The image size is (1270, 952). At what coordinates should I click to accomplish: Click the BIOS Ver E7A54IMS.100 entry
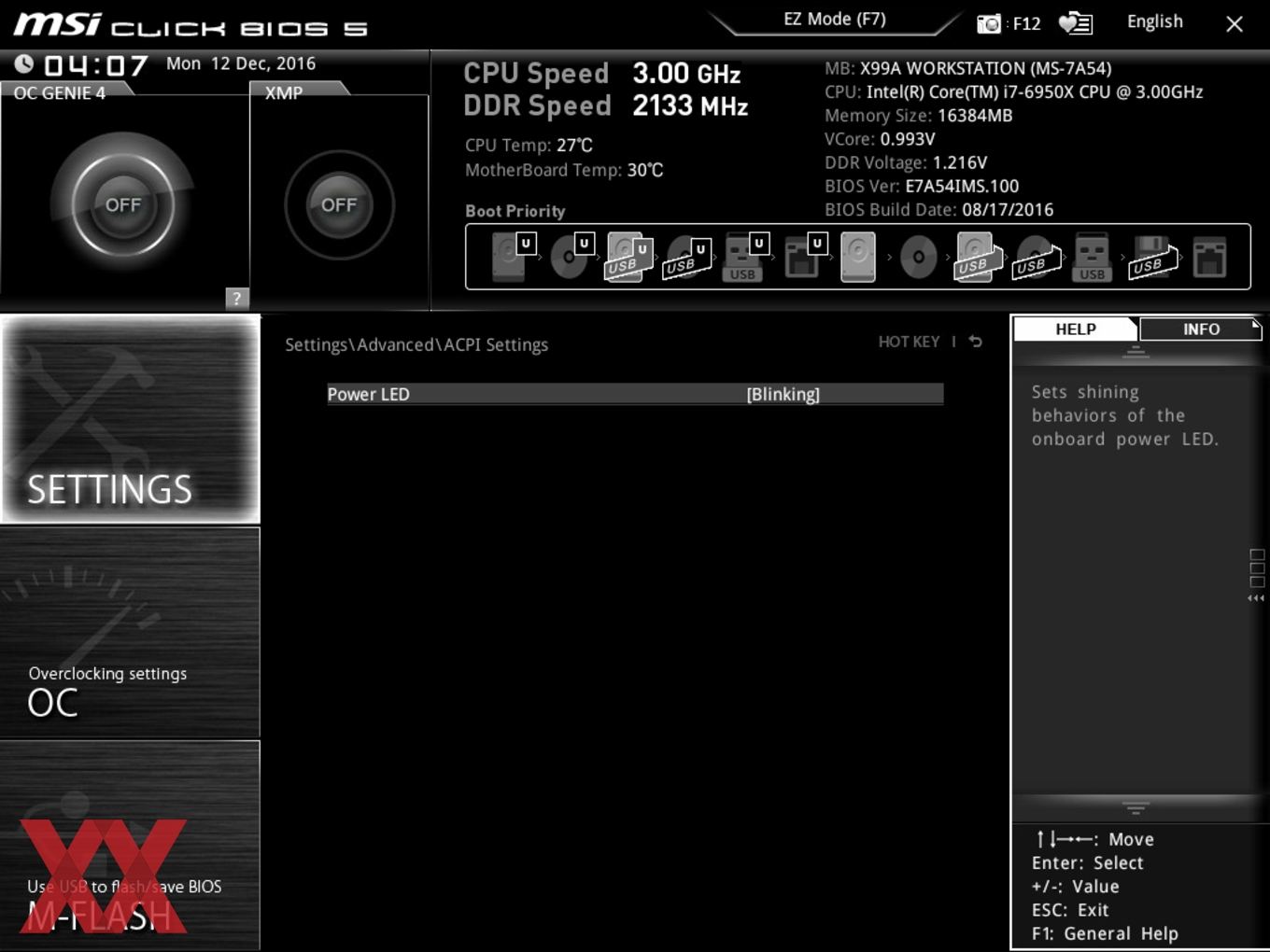922,186
